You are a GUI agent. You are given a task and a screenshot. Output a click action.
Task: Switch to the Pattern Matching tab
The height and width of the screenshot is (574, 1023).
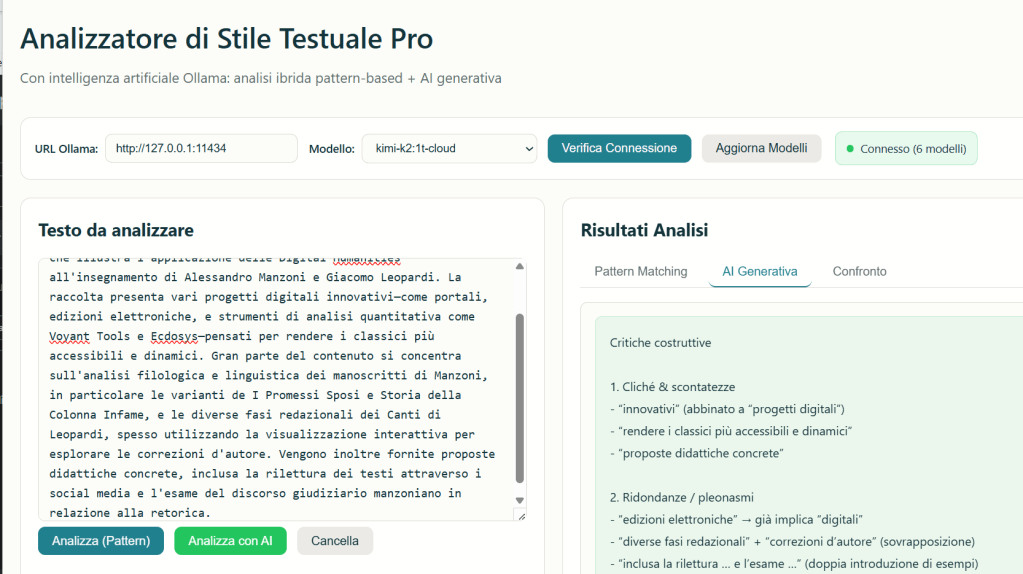click(x=640, y=271)
